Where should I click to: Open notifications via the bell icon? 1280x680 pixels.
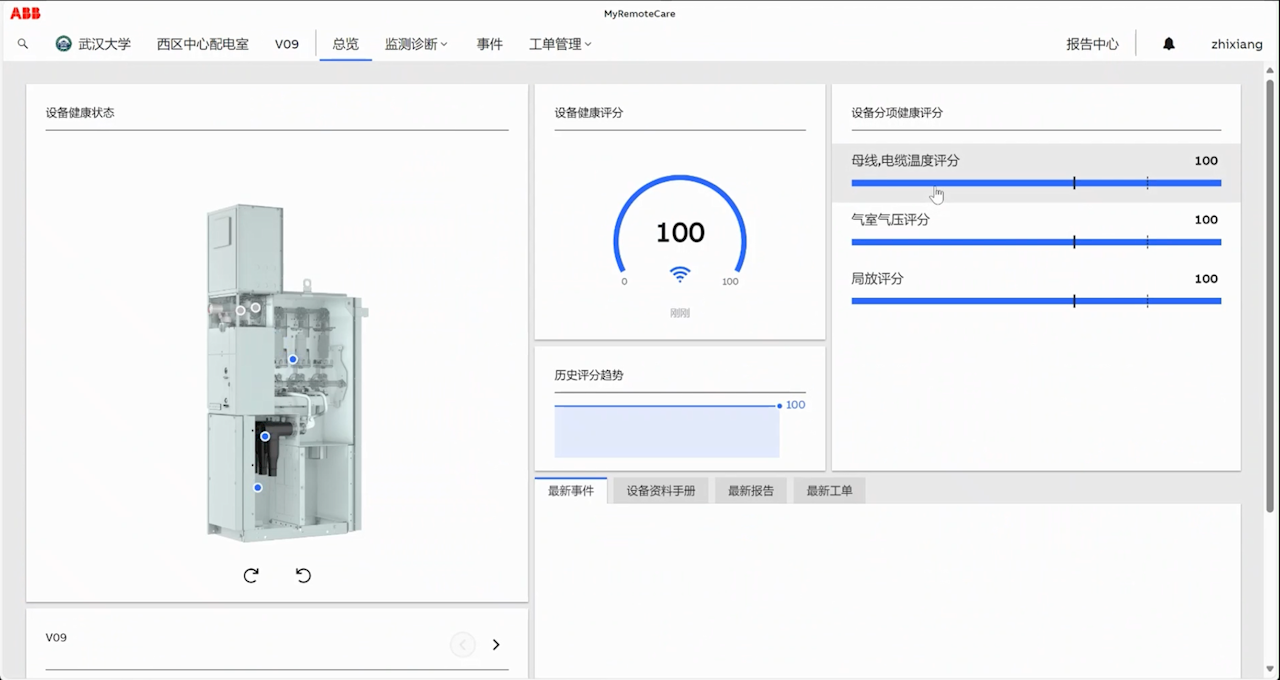coord(1168,43)
